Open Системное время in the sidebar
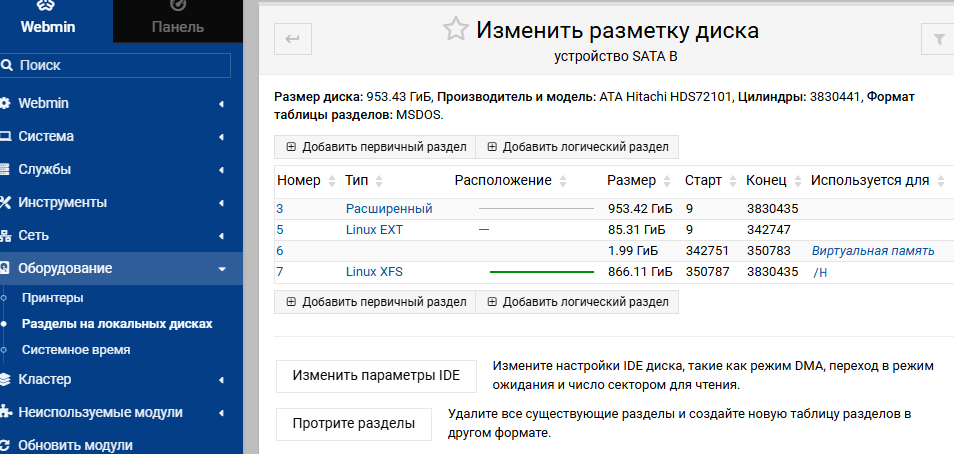 (76, 350)
